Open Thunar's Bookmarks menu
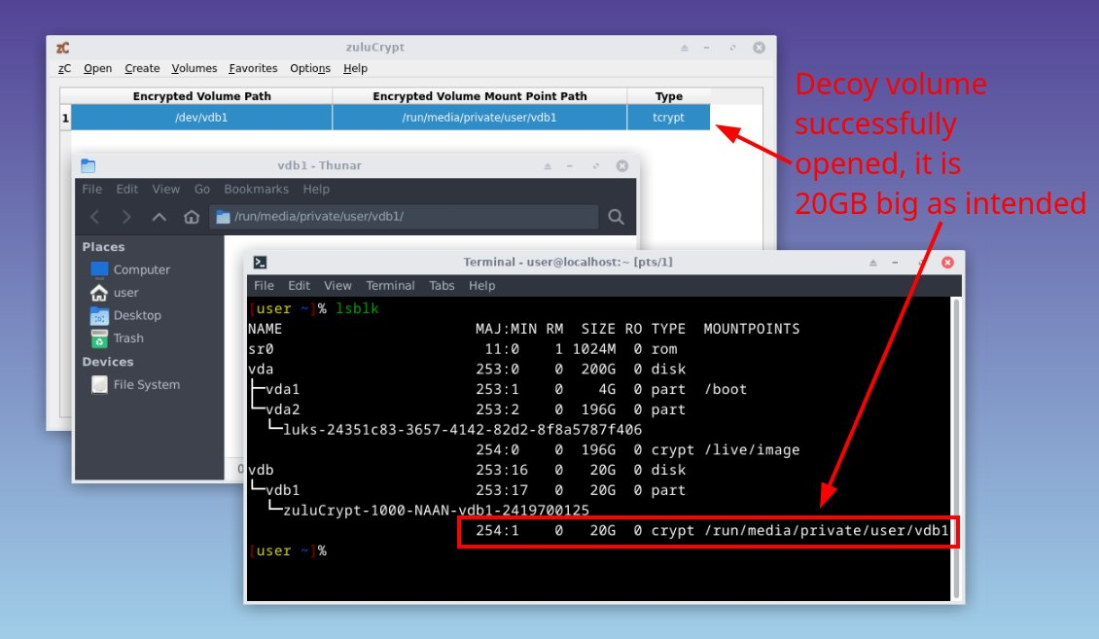Image resolution: width=1099 pixels, height=639 pixels. tap(257, 189)
